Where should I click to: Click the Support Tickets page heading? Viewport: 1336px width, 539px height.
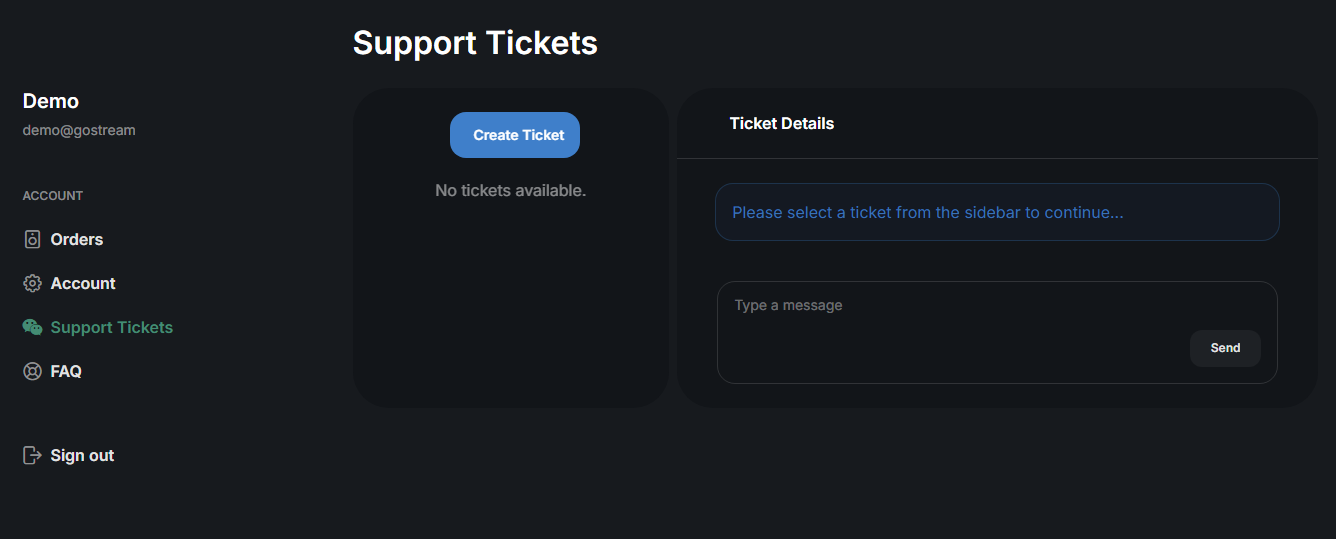pos(475,43)
